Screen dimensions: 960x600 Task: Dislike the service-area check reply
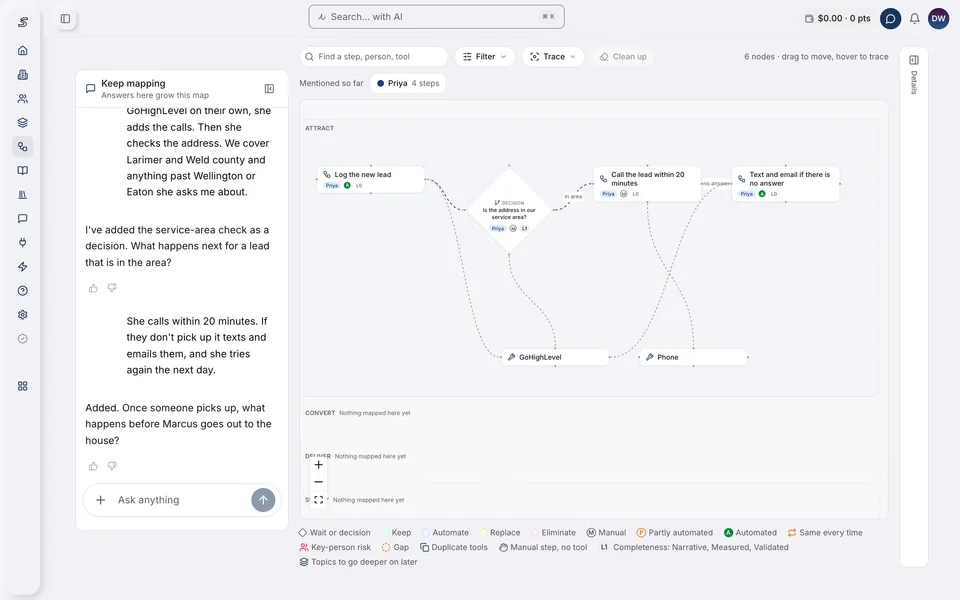pyautogui.click(x=112, y=288)
